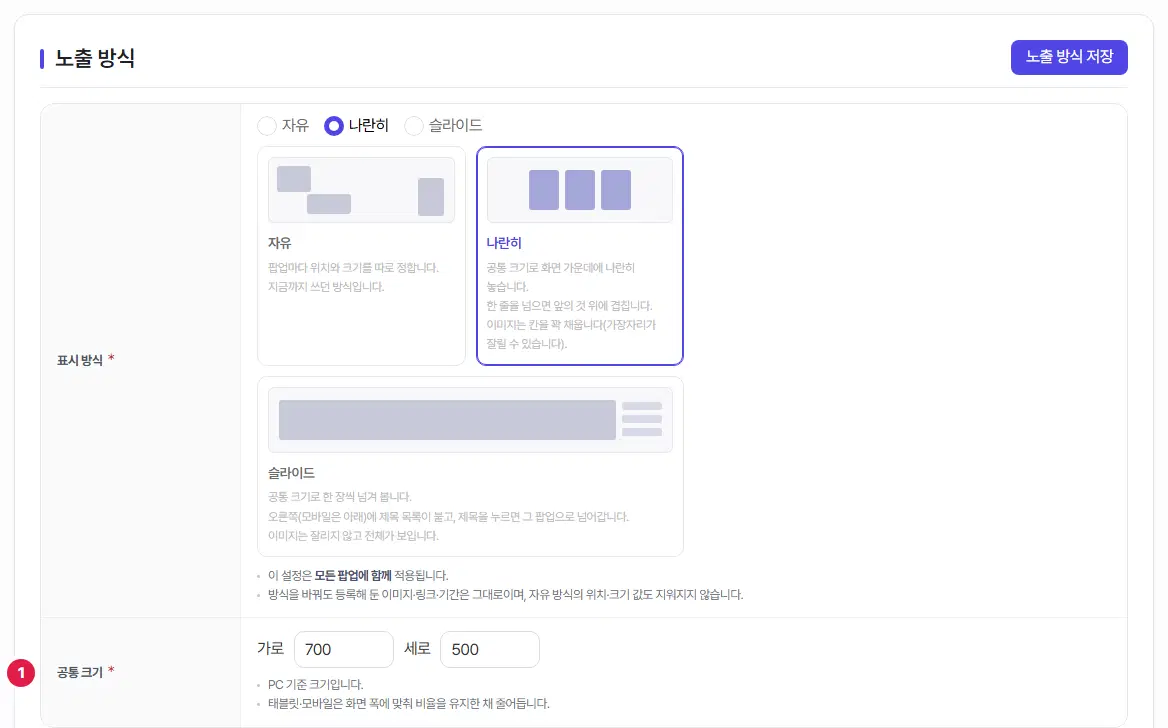Click the 노출 방식 저장 button
1168x728 pixels.
click(1068, 57)
